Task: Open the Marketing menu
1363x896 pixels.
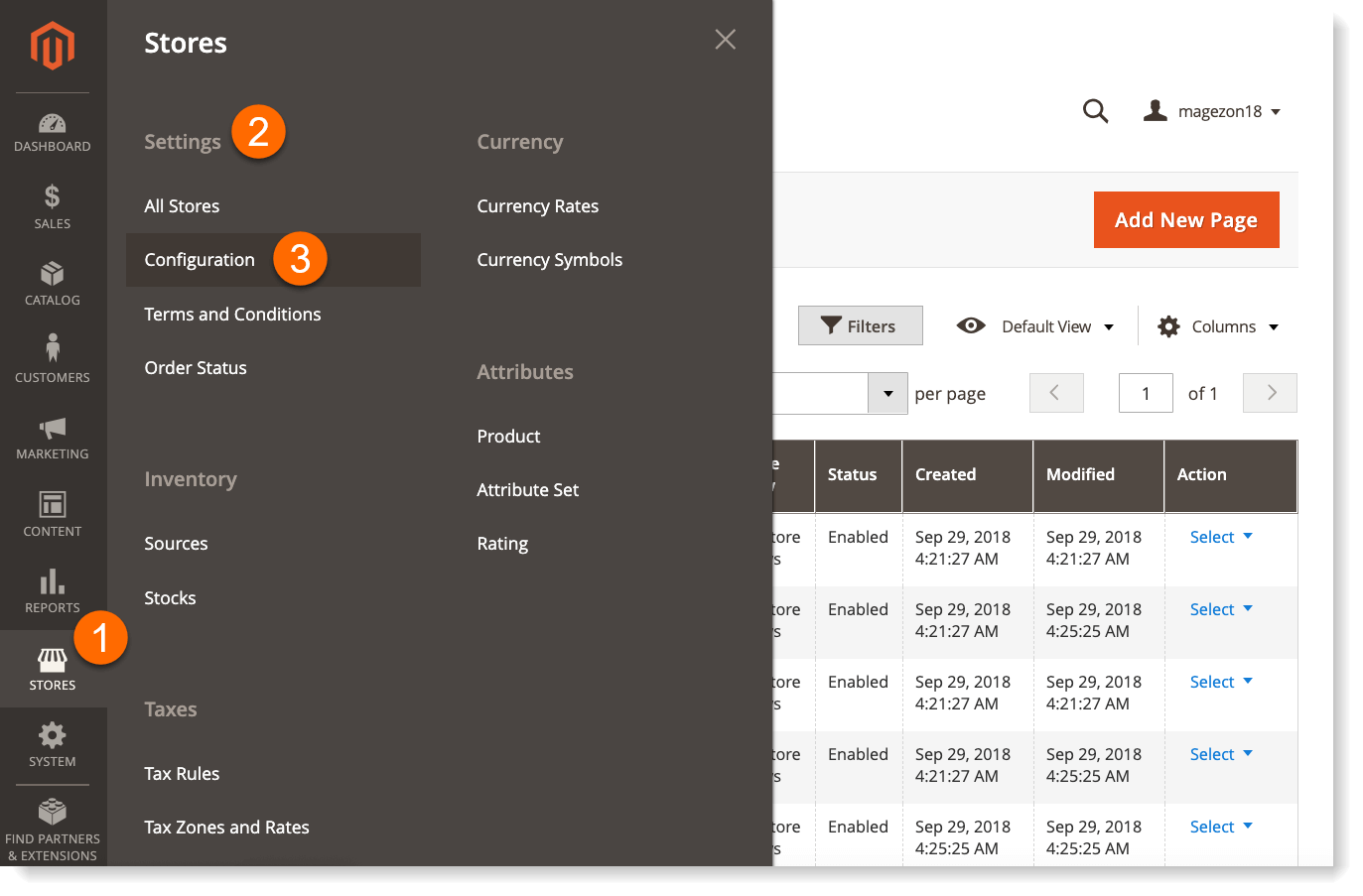Action: [x=52, y=437]
